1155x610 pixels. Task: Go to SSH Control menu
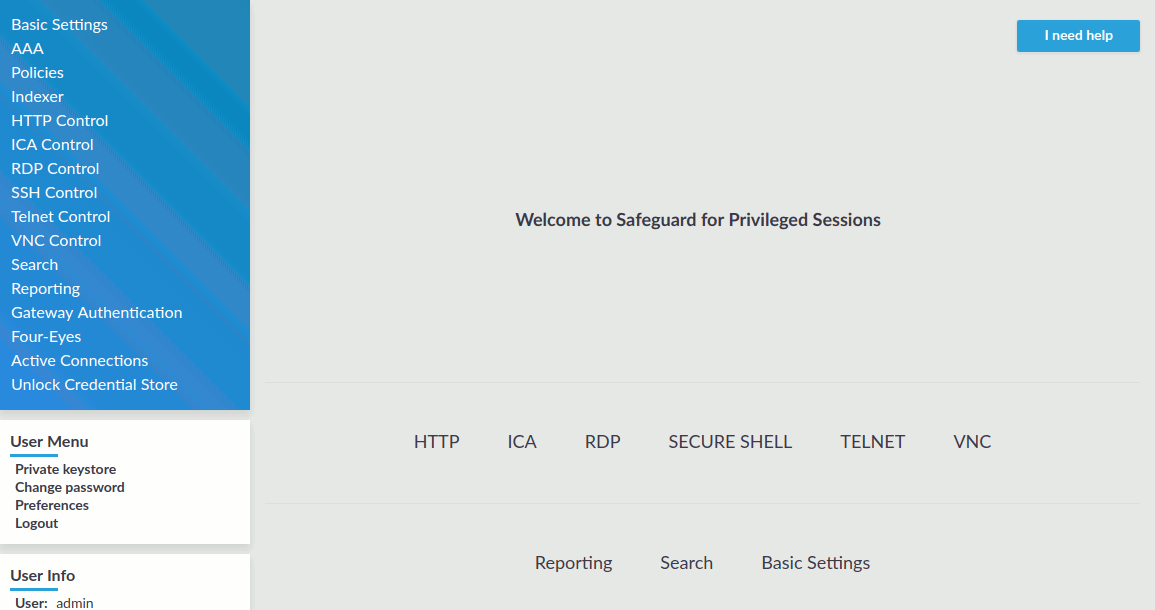54,192
